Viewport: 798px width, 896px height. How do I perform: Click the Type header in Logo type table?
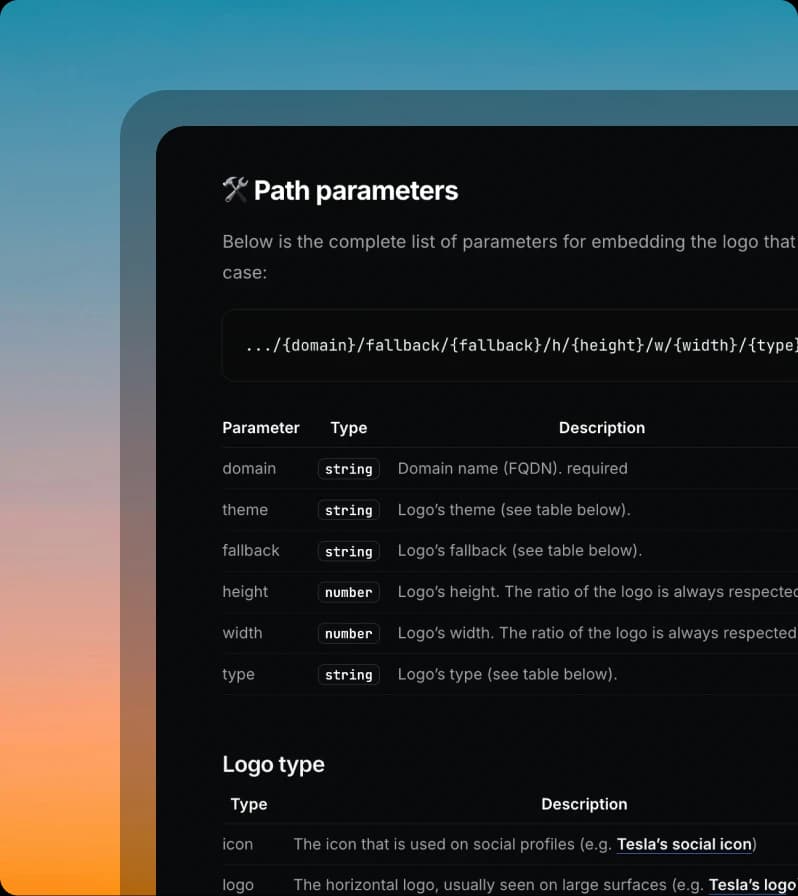[249, 804]
